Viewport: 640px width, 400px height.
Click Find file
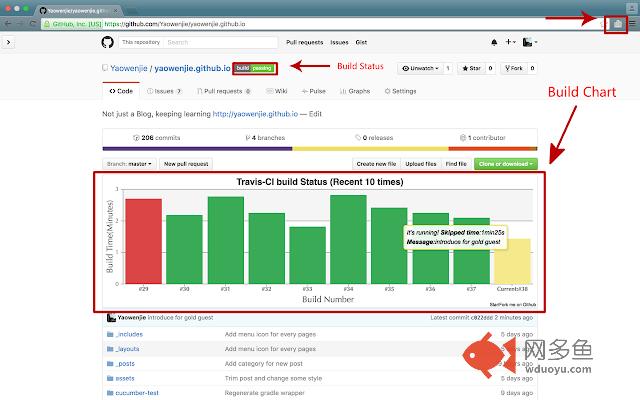coord(456,164)
